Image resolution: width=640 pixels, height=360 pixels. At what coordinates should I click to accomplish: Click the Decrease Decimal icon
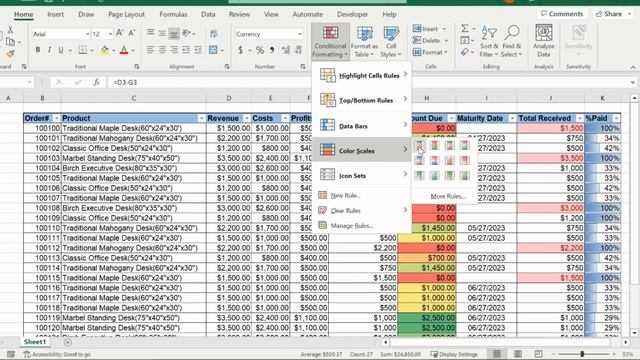(298, 50)
